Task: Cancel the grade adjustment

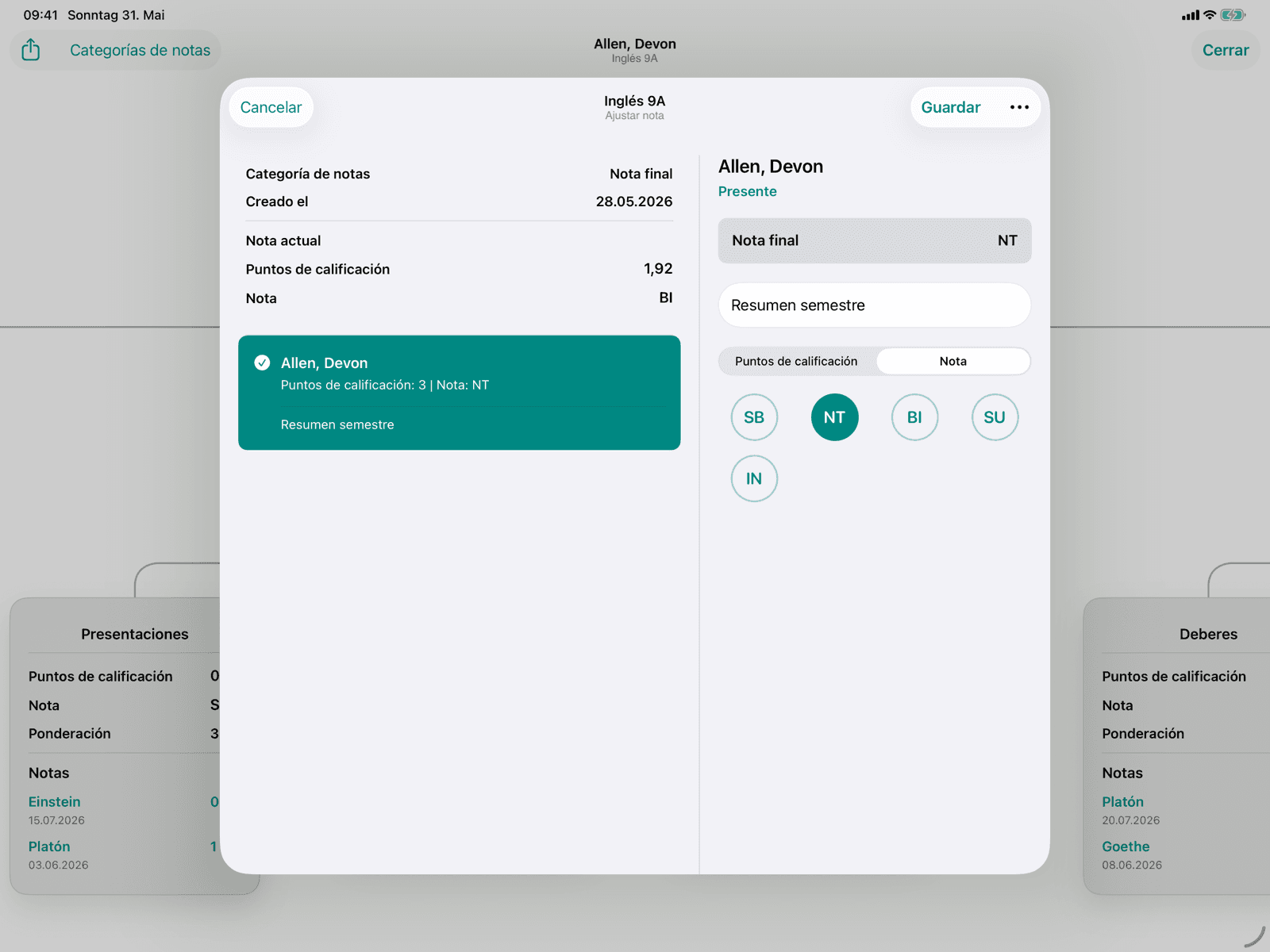Action: pos(271,107)
